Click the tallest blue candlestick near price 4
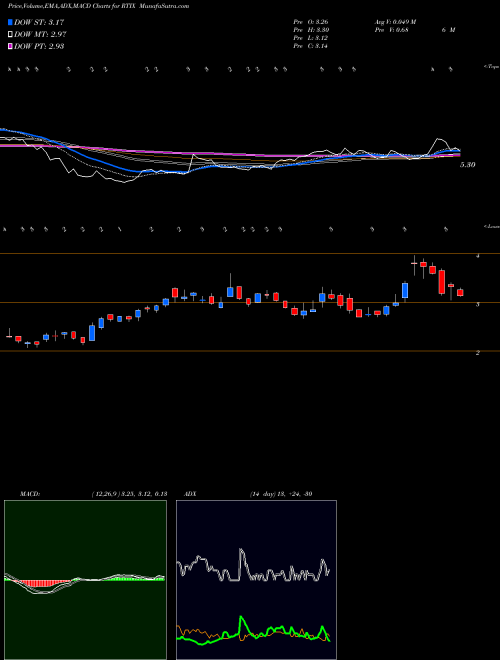 click(x=405, y=290)
